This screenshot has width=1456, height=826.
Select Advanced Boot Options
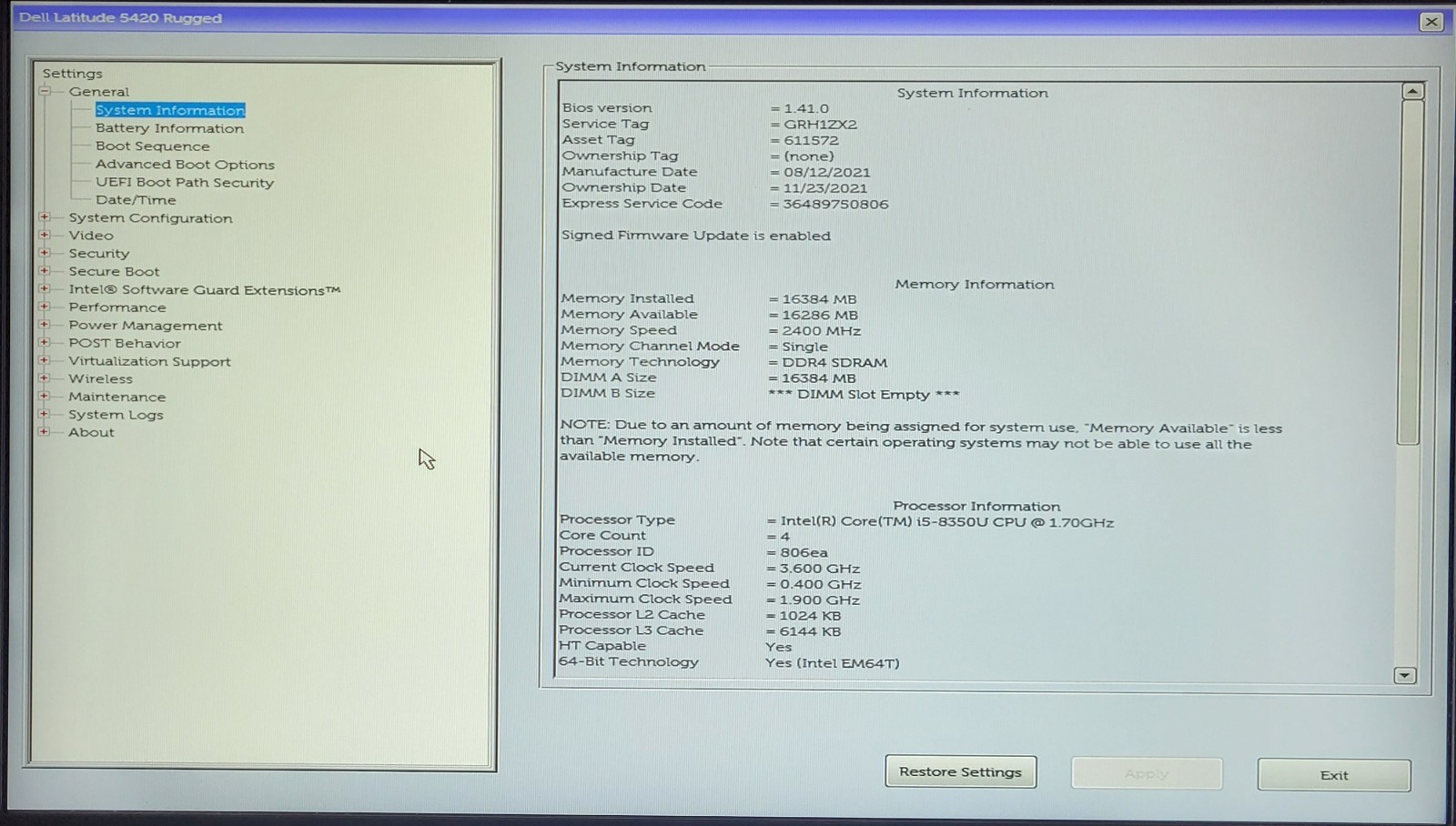click(185, 164)
